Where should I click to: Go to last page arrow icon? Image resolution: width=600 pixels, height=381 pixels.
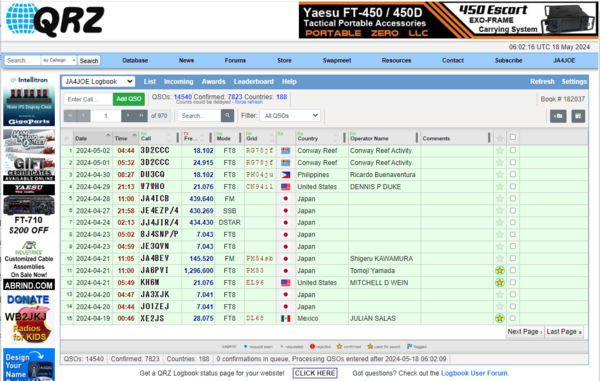click(x=141, y=116)
